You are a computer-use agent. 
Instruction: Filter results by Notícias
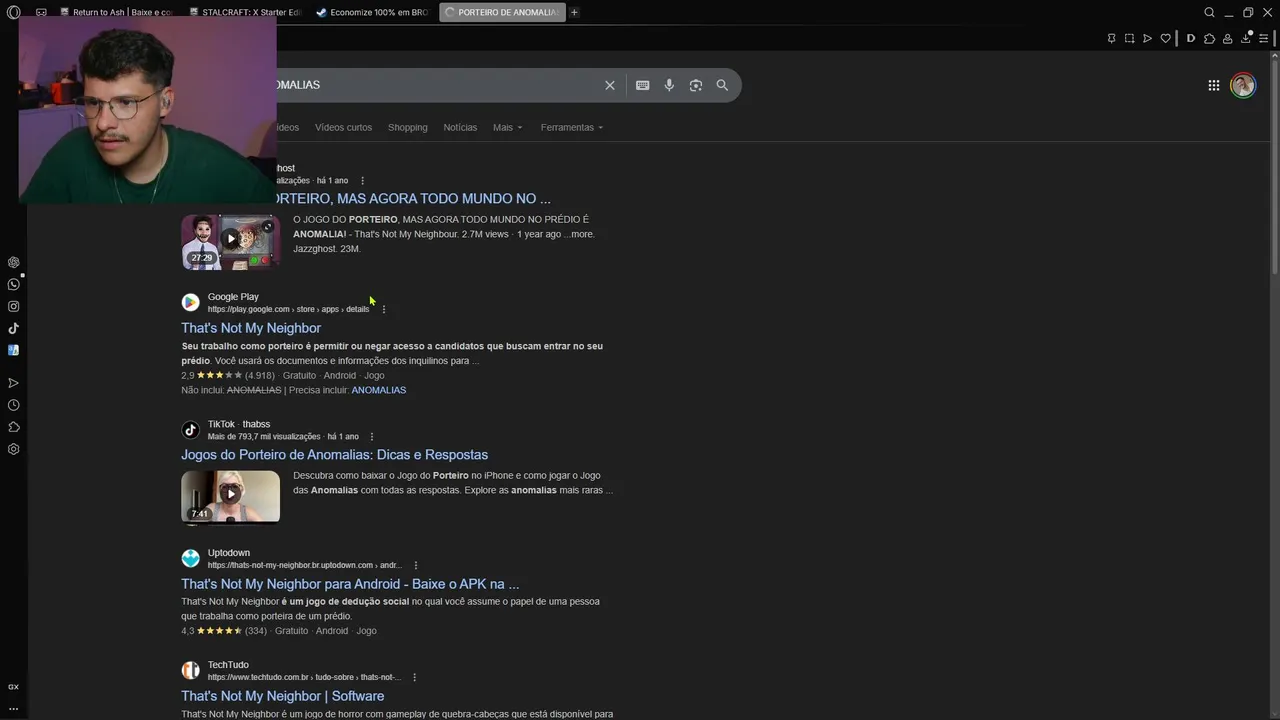460,127
